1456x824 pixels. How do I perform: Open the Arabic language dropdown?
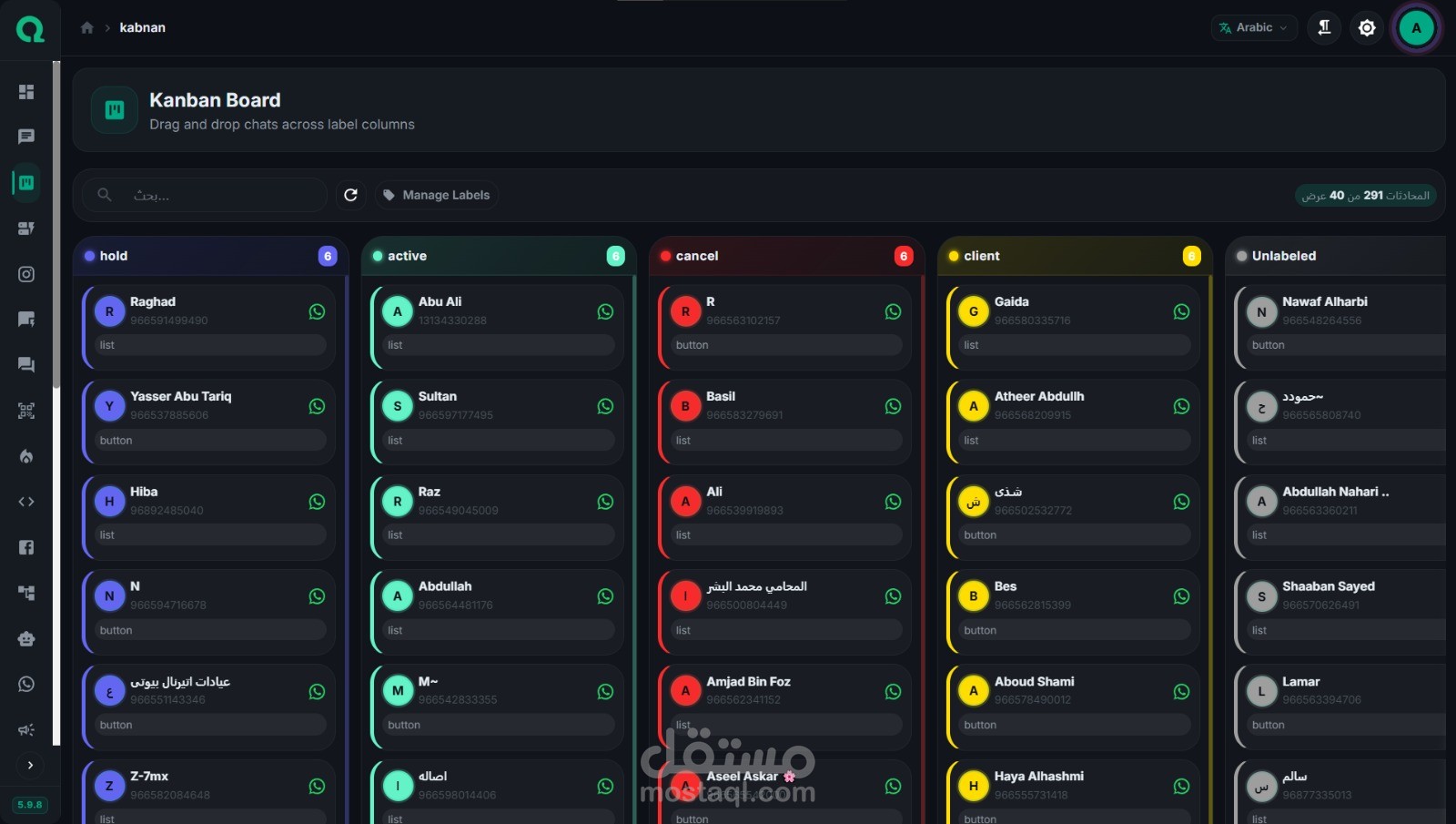click(x=1253, y=27)
